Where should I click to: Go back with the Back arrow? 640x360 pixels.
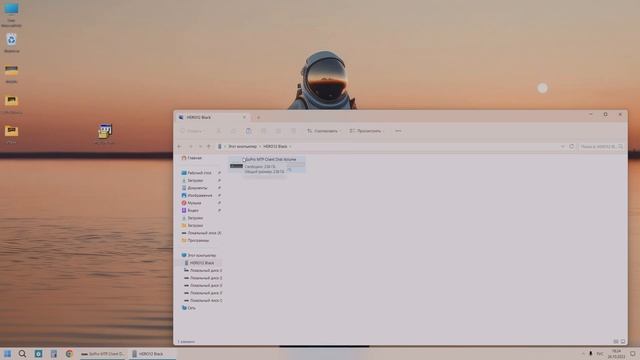pyautogui.click(x=180, y=147)
